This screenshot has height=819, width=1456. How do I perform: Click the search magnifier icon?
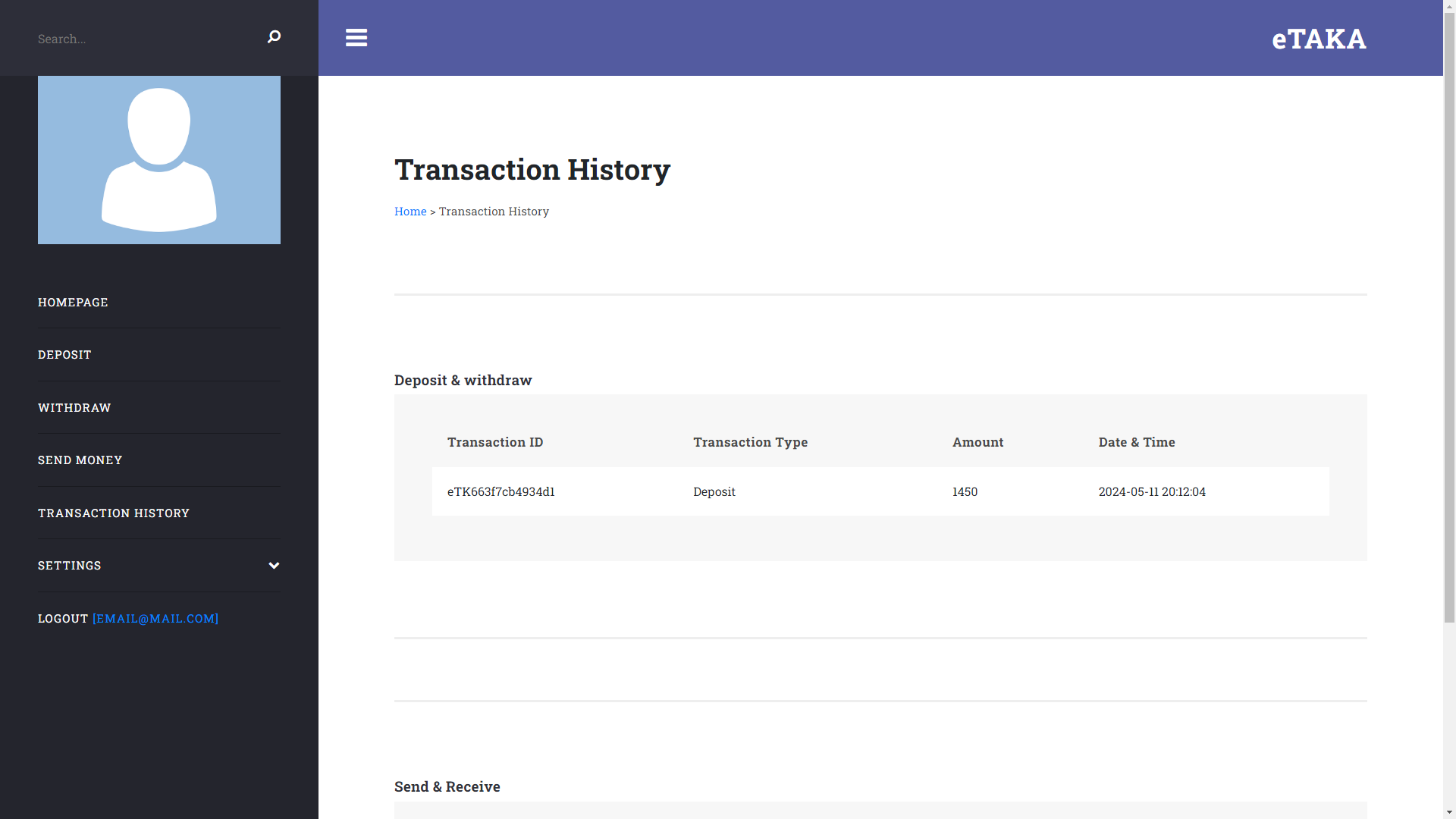point(274,37)
